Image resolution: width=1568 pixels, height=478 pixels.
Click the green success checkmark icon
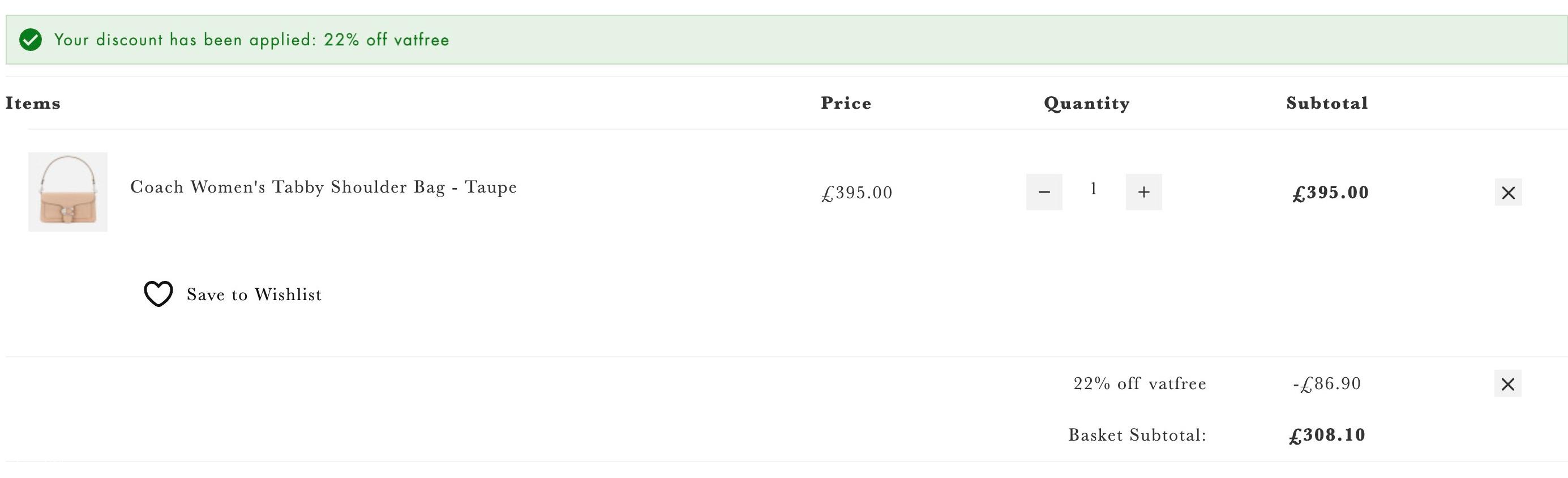[31, 40]
